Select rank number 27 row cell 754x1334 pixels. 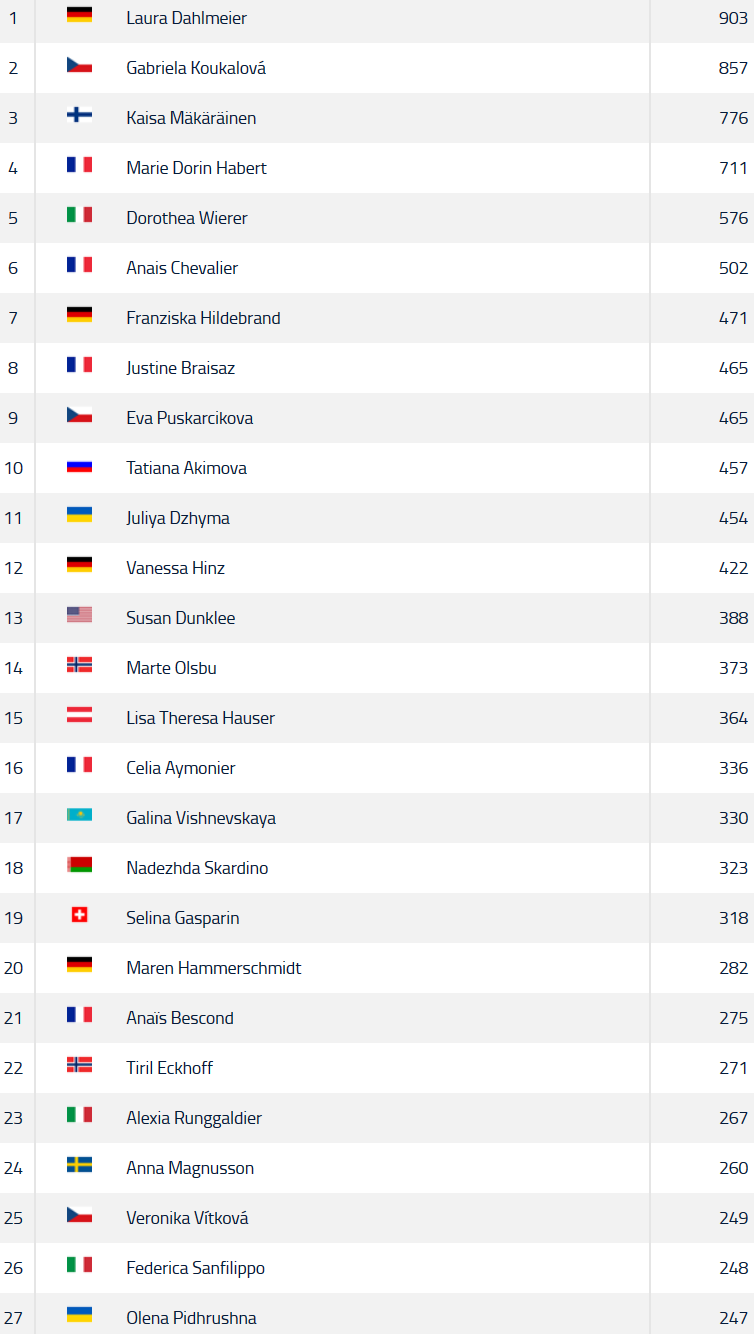[13, 1318]
